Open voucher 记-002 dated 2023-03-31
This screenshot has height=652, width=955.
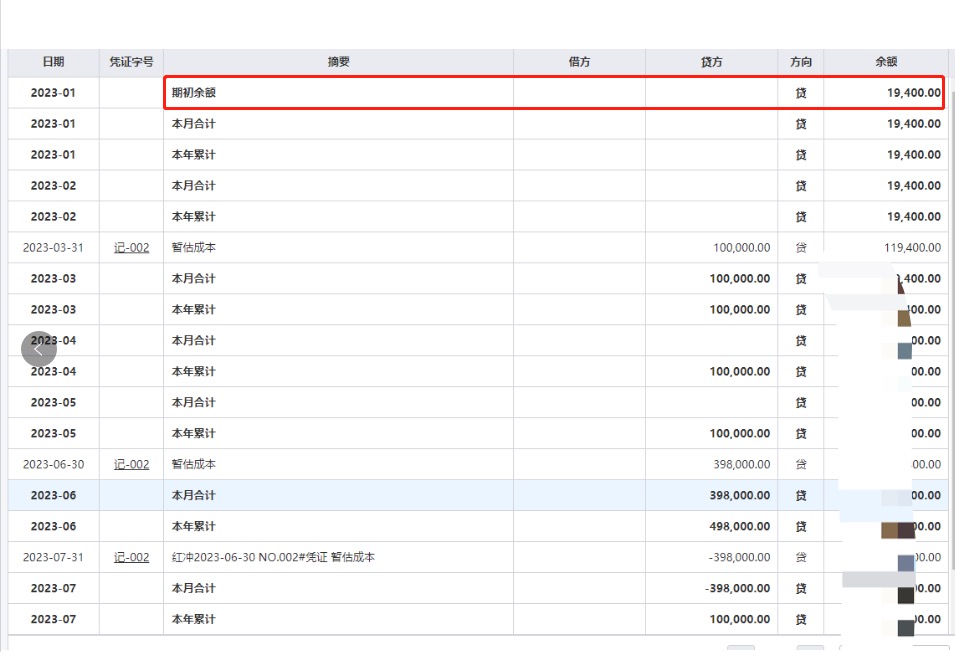click(131, 247)
